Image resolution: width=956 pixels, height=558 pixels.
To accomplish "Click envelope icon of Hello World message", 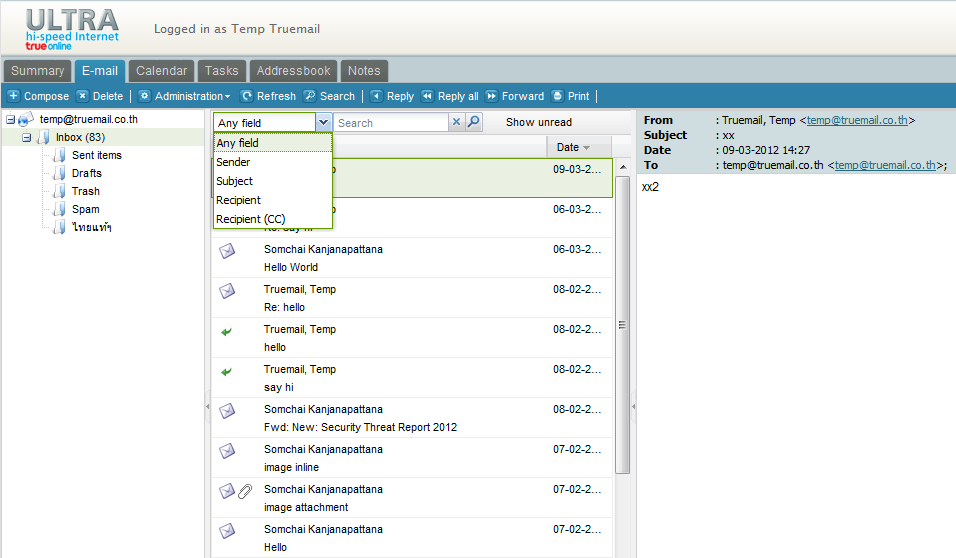I will click(x=227, y=251).
